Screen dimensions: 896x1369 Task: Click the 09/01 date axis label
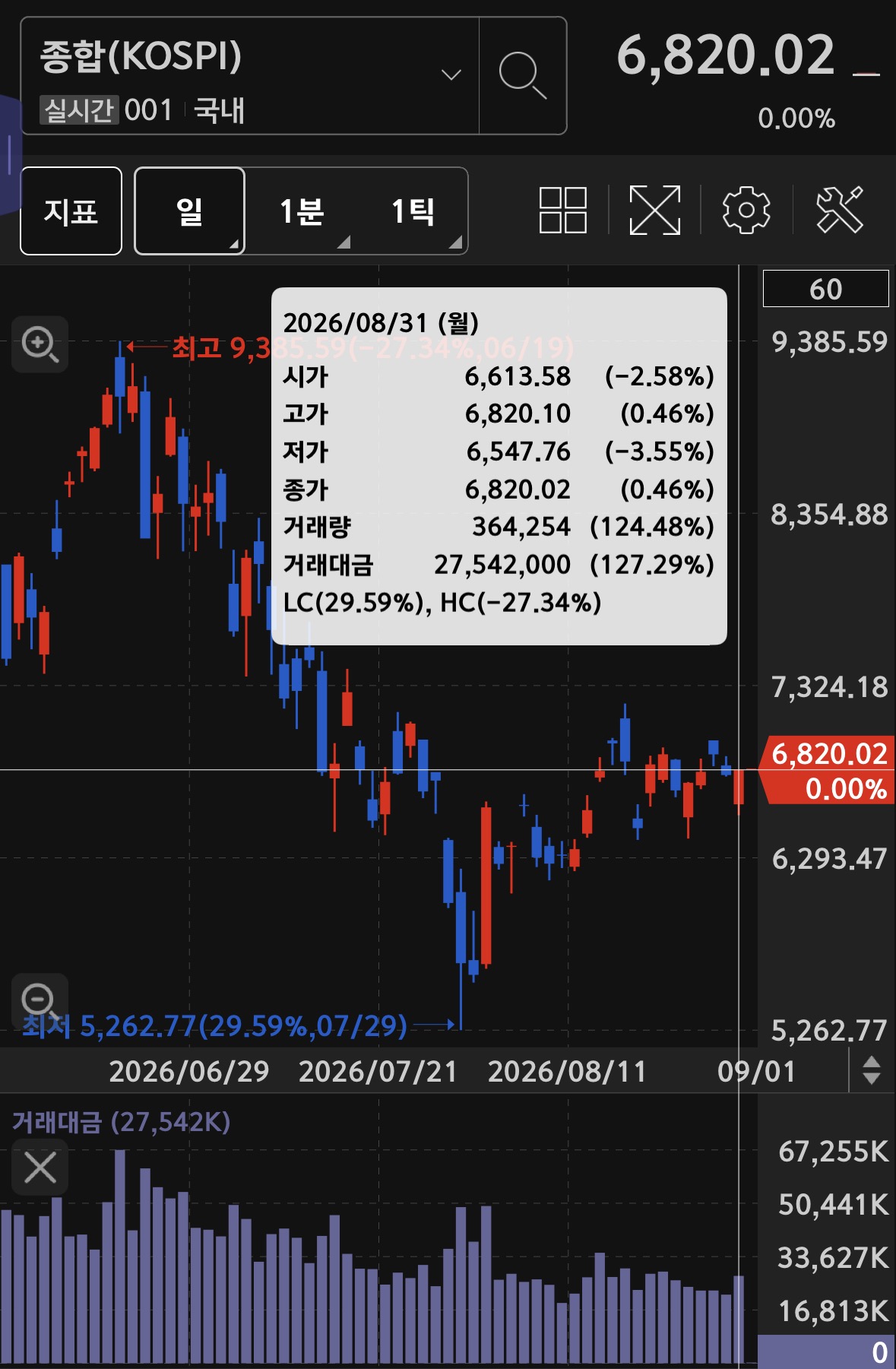pos(756,1071)
